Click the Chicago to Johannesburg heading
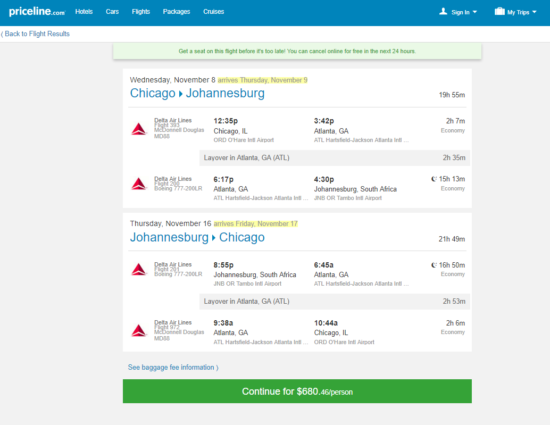The height and width of the screenshot is (425, 550). [197, 93]
